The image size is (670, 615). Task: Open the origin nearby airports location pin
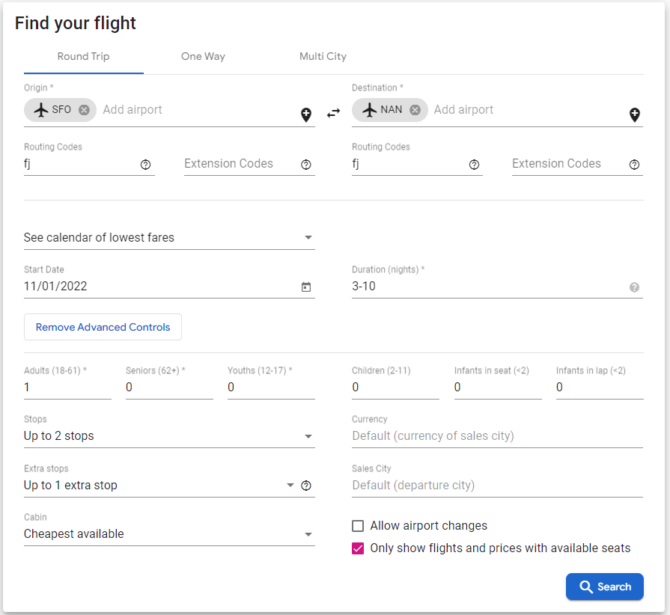click(306, 115)
